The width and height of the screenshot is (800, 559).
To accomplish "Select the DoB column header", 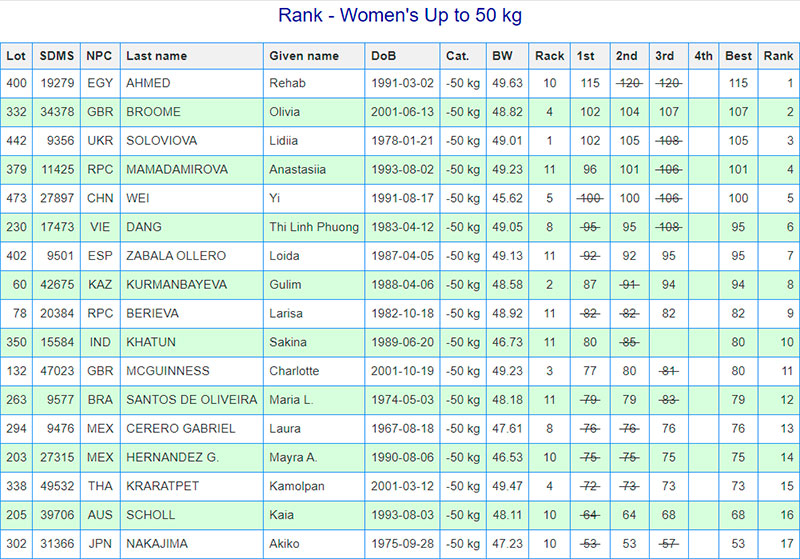I will pos(382,56).
